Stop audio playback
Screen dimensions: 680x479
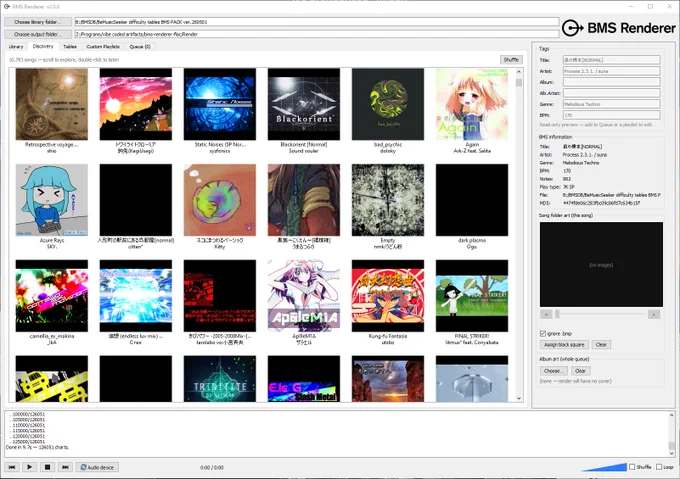pyautogui.click(x=47, y=467)
